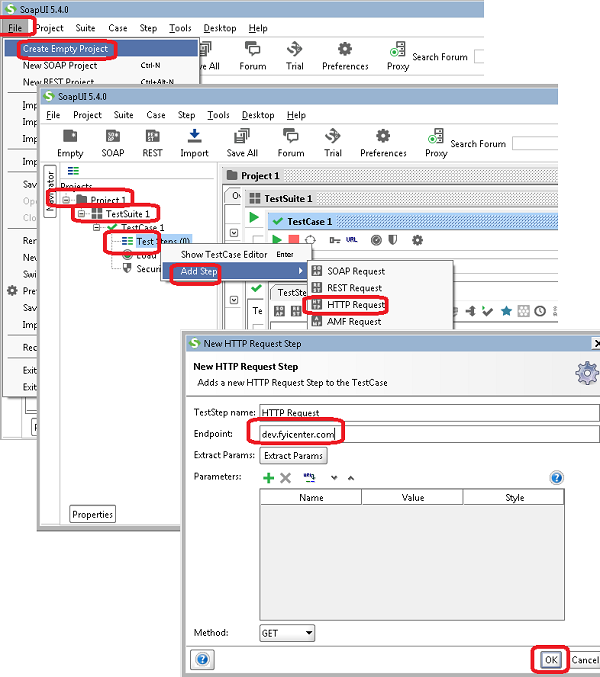Click the Trial toolbar icon
The height and width of the screenshot is (677, 600).
[333, 141]
